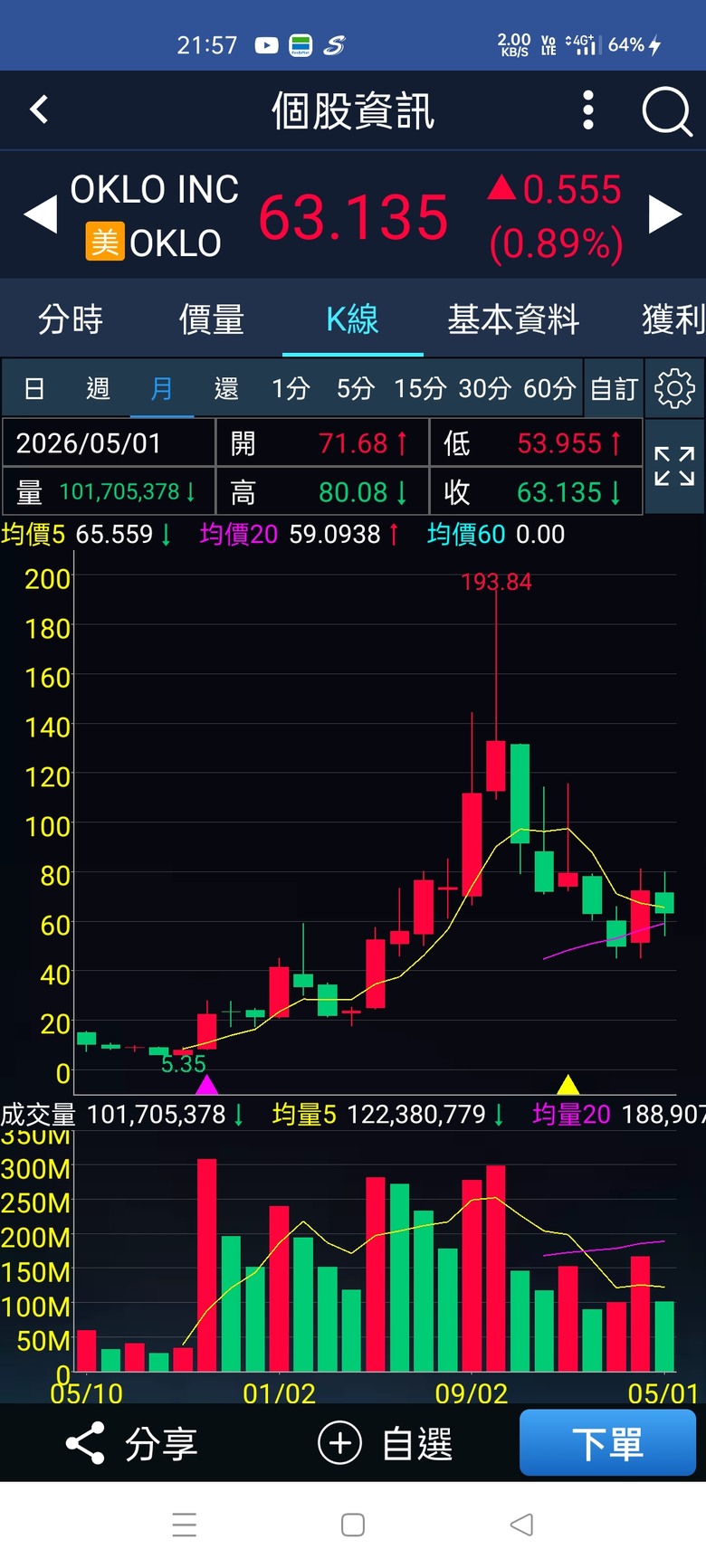The height and width of the screenshot is (1568, 706).
Task: Switch to 分時 tab
Action: coord(71,319)
